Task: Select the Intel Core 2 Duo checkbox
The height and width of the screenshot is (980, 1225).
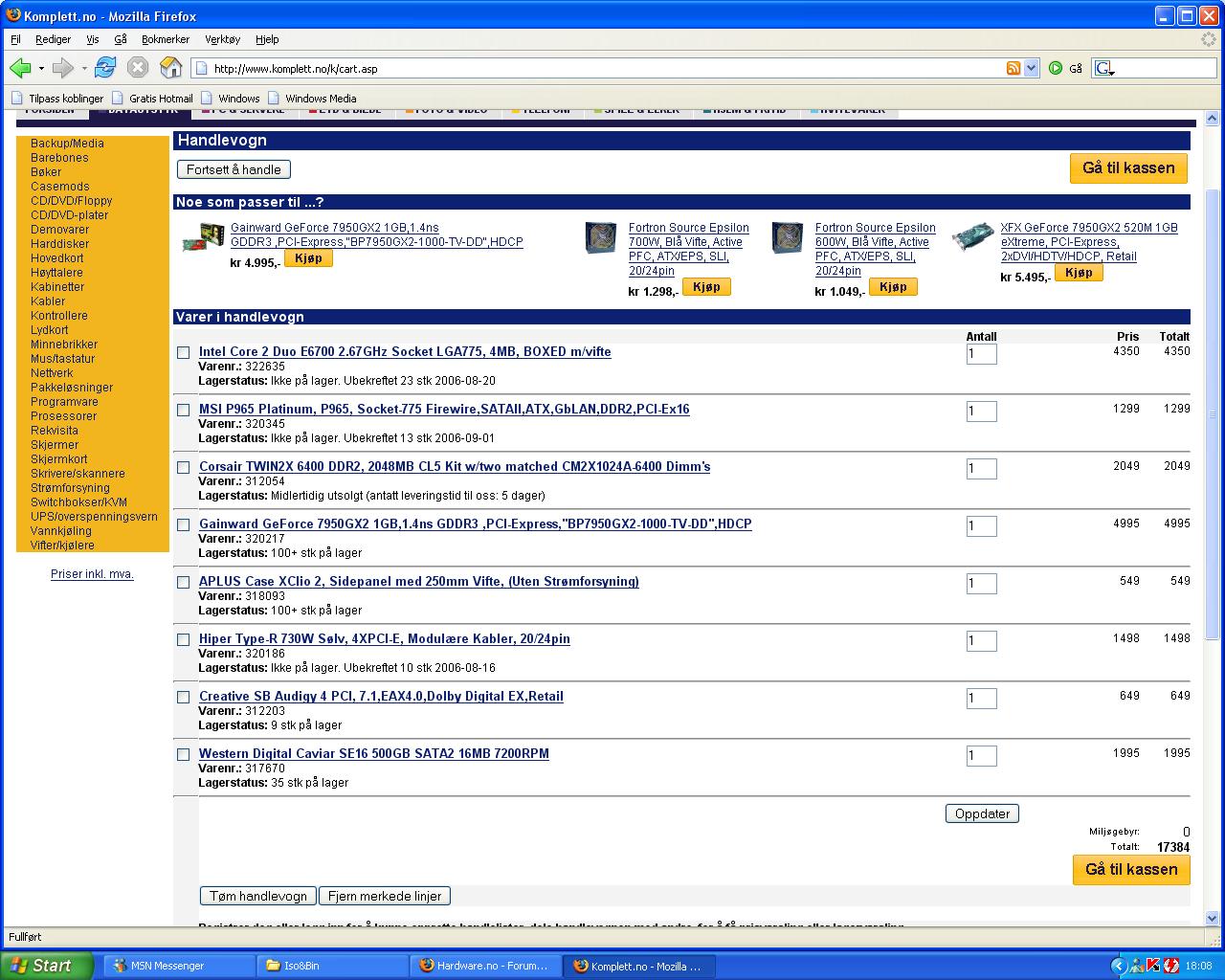Action: [184, 352]
